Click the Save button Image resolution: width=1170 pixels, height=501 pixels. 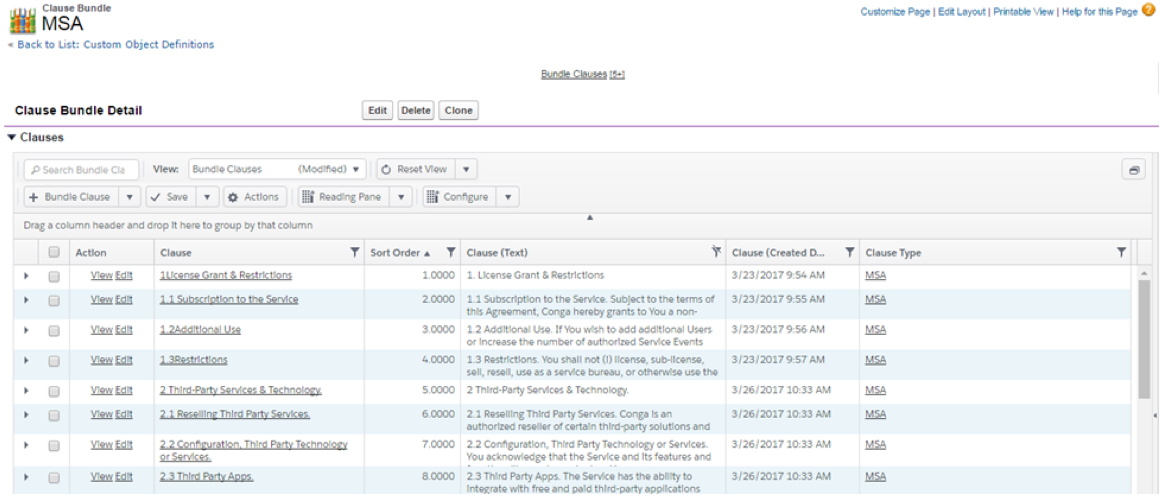pos(171,197)
